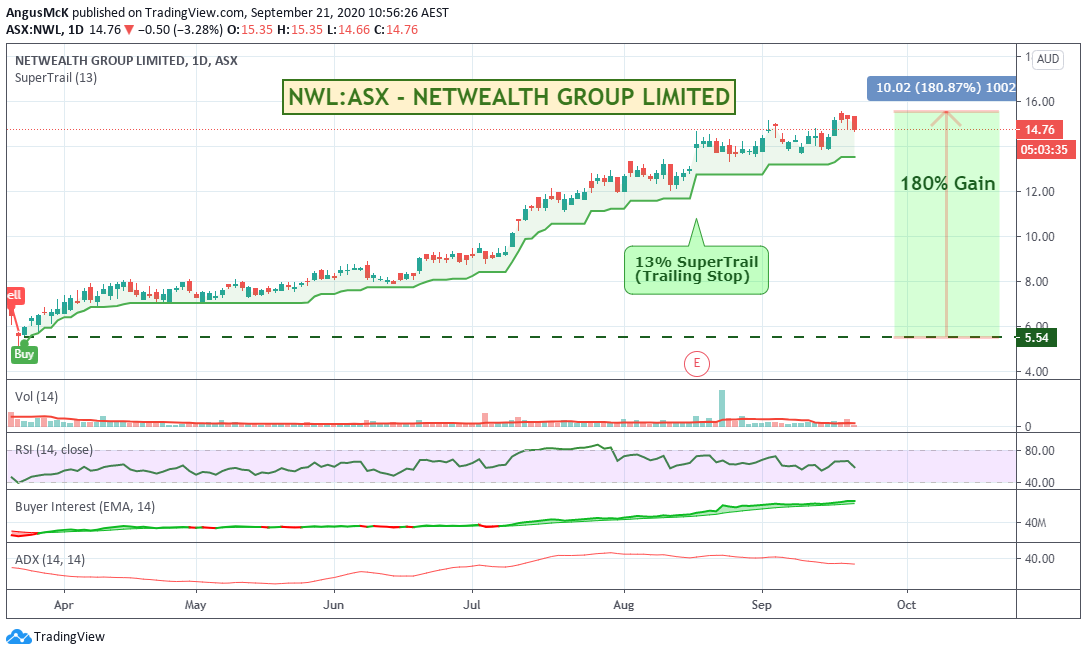Click the NWL:ASX title banner
The width and height of the screenshot is (1087, 655).
(508, 96)
